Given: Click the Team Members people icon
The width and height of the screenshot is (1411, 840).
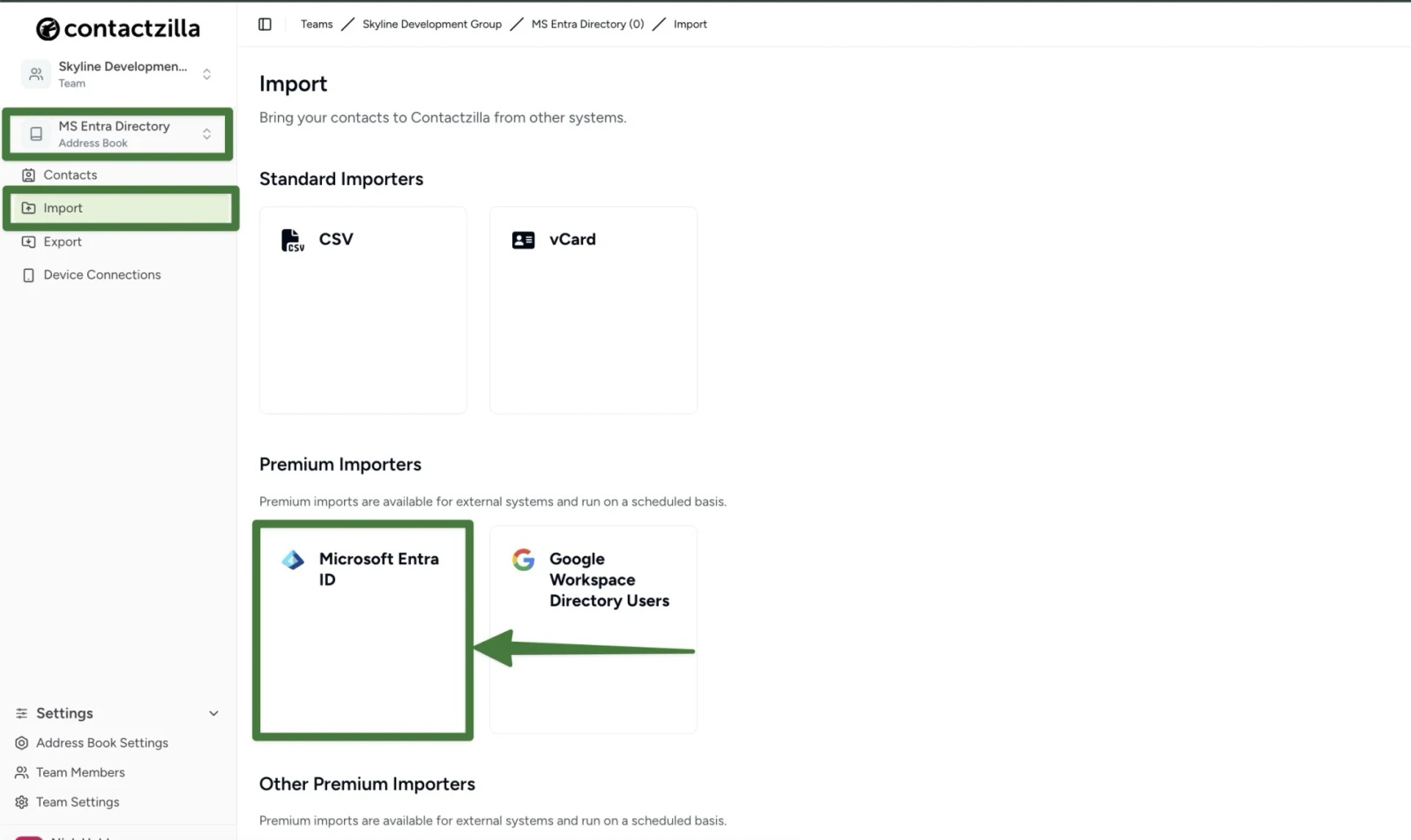Looking at the screenshot, I should (x=20, y=772).
